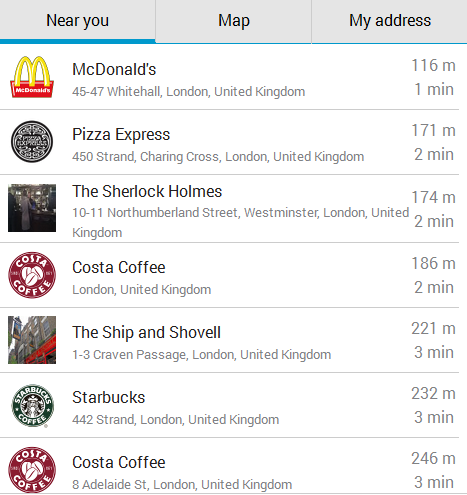467x495 pixels.
Task: Open The Sherlock Holmes pub photo
Action: [32, 208]
